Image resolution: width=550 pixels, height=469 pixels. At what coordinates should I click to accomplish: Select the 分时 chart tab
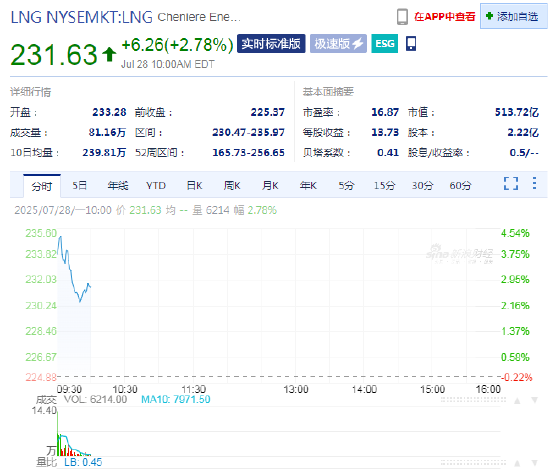click(x=42, y=186)
